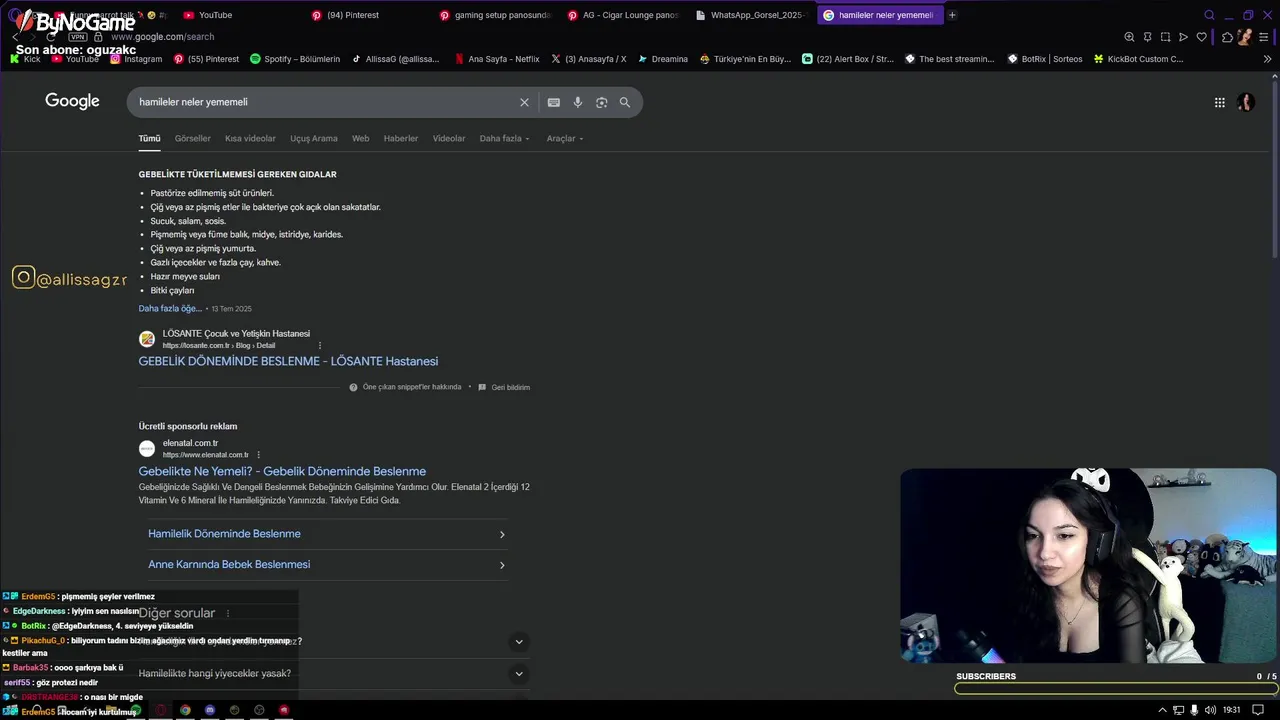Open three-dot menu for elenatal ad
The width and height of the screenshot is (1280, 720).
[258, 454]
